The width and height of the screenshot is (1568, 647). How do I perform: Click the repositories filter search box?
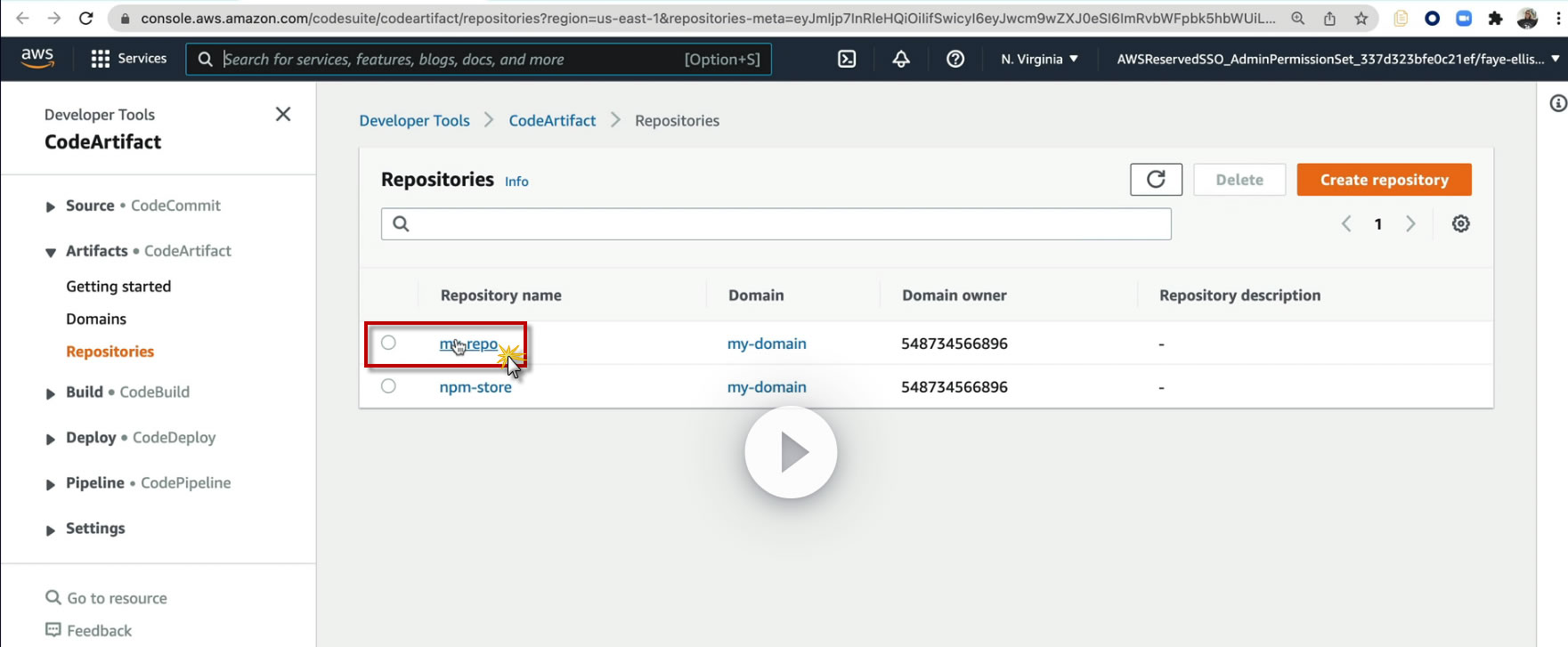point(776,223)
